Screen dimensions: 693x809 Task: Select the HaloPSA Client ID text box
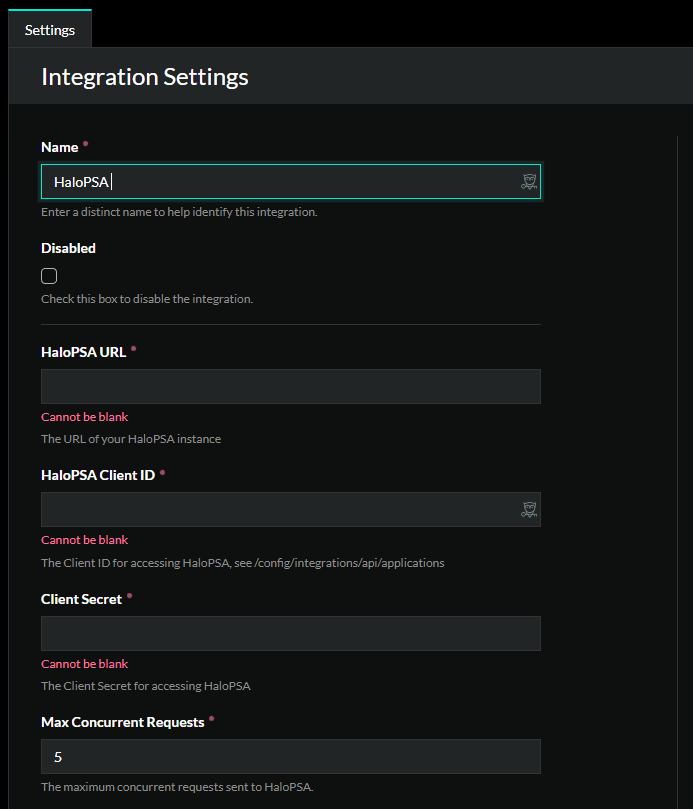click(x=280, y=510)
